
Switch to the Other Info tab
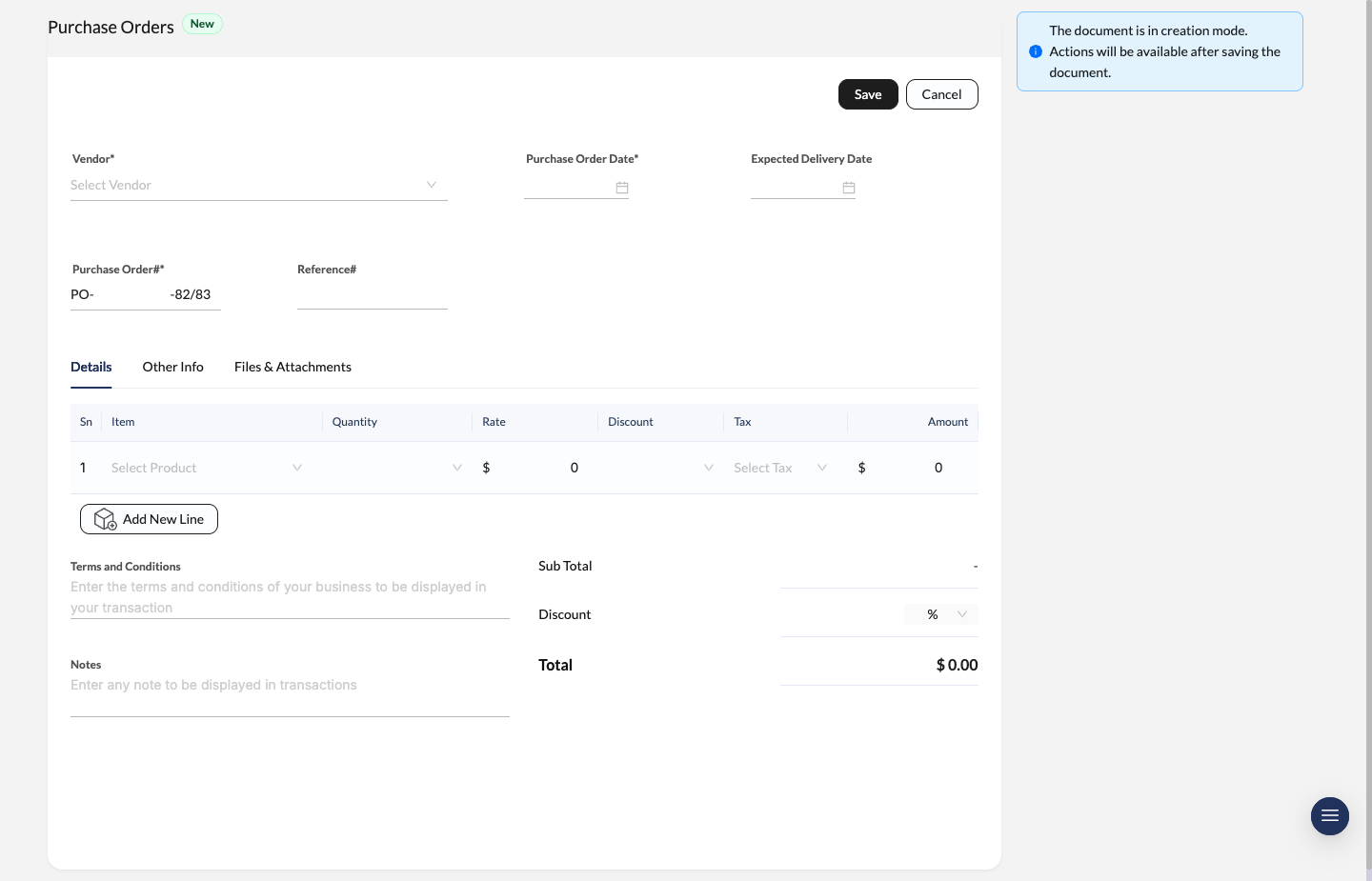pos(172,367)
